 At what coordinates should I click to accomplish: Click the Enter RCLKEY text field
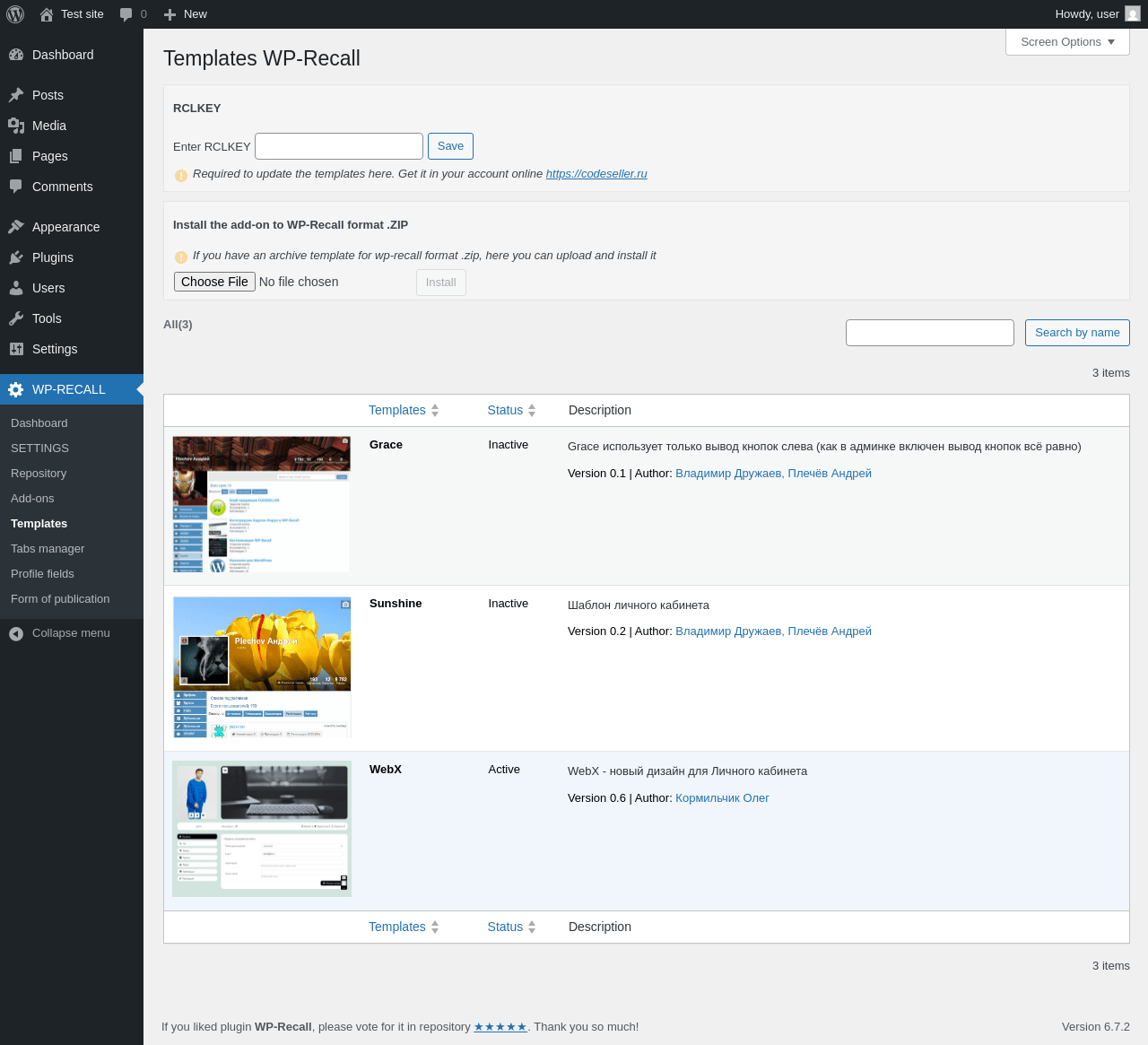[339, 146]
